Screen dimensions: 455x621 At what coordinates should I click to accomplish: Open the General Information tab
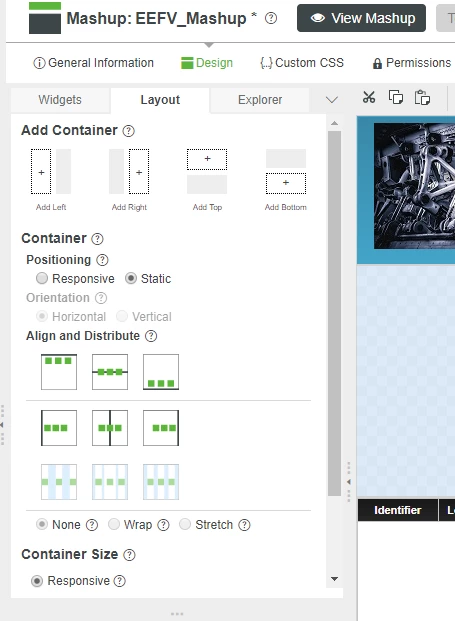93,63
